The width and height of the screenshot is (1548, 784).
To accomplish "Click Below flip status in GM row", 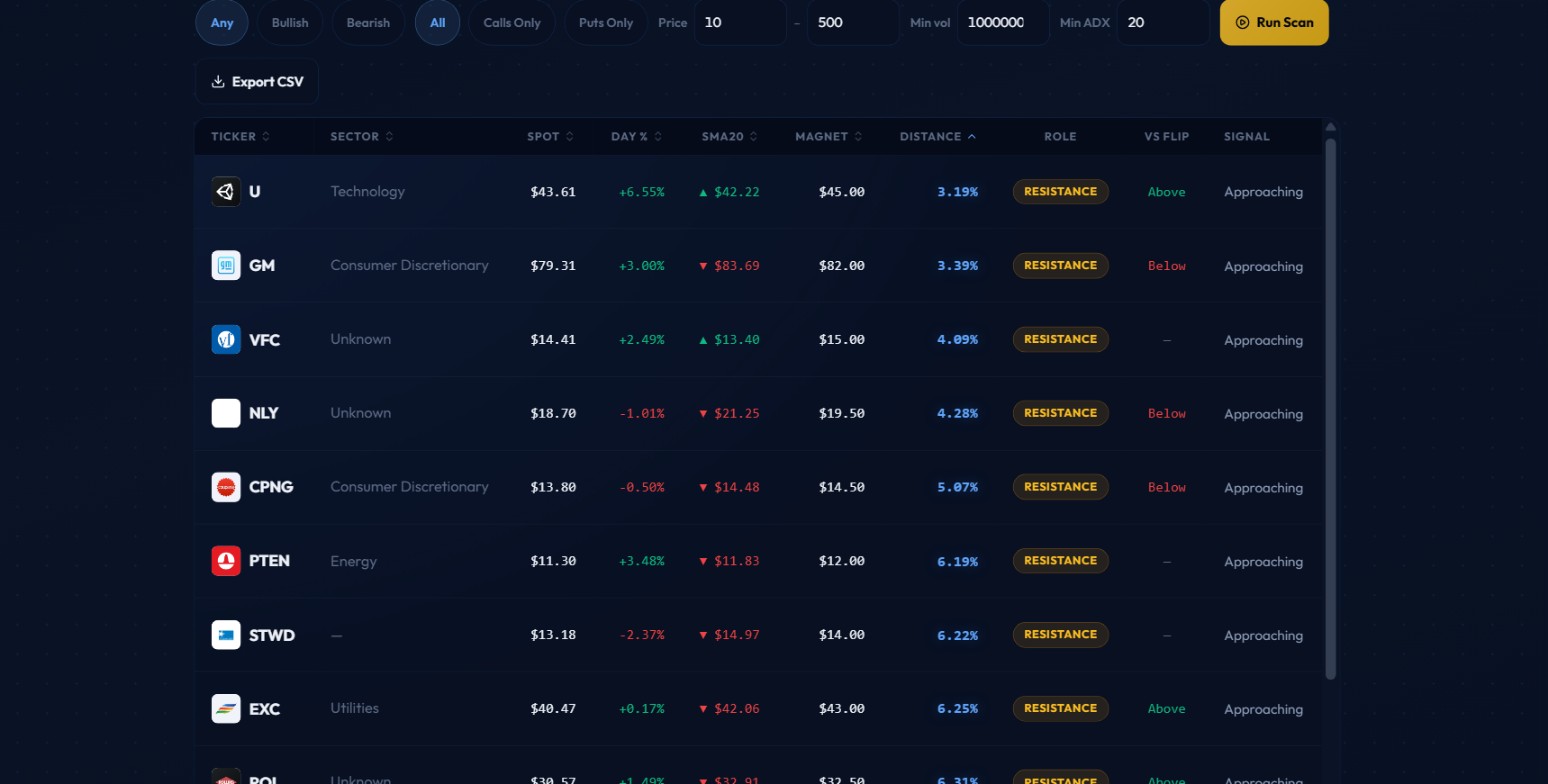I will 1166,266.
